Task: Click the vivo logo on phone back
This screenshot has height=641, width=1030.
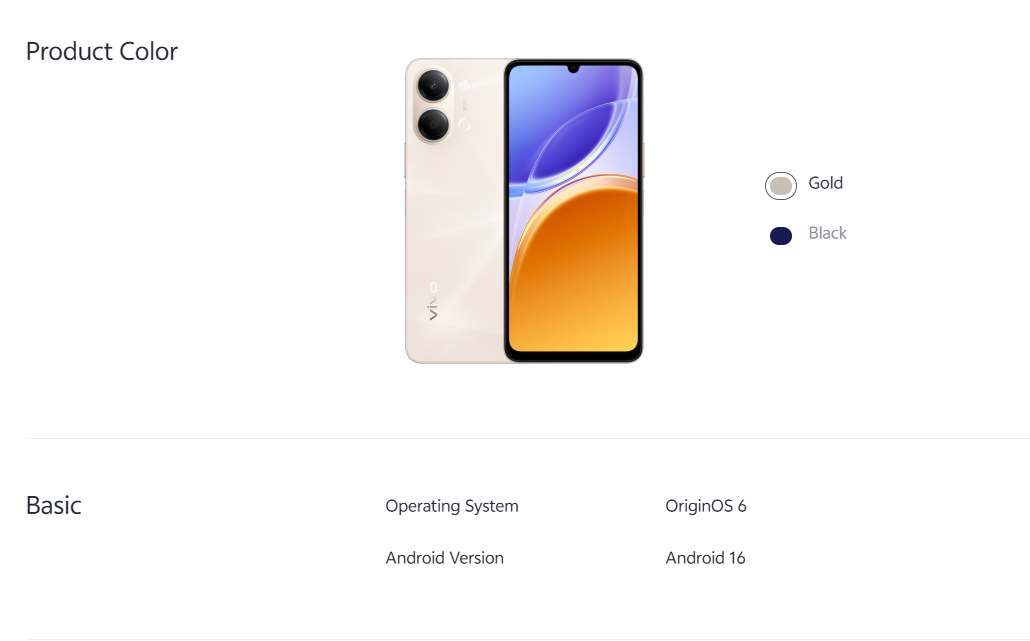Action: 432,301
